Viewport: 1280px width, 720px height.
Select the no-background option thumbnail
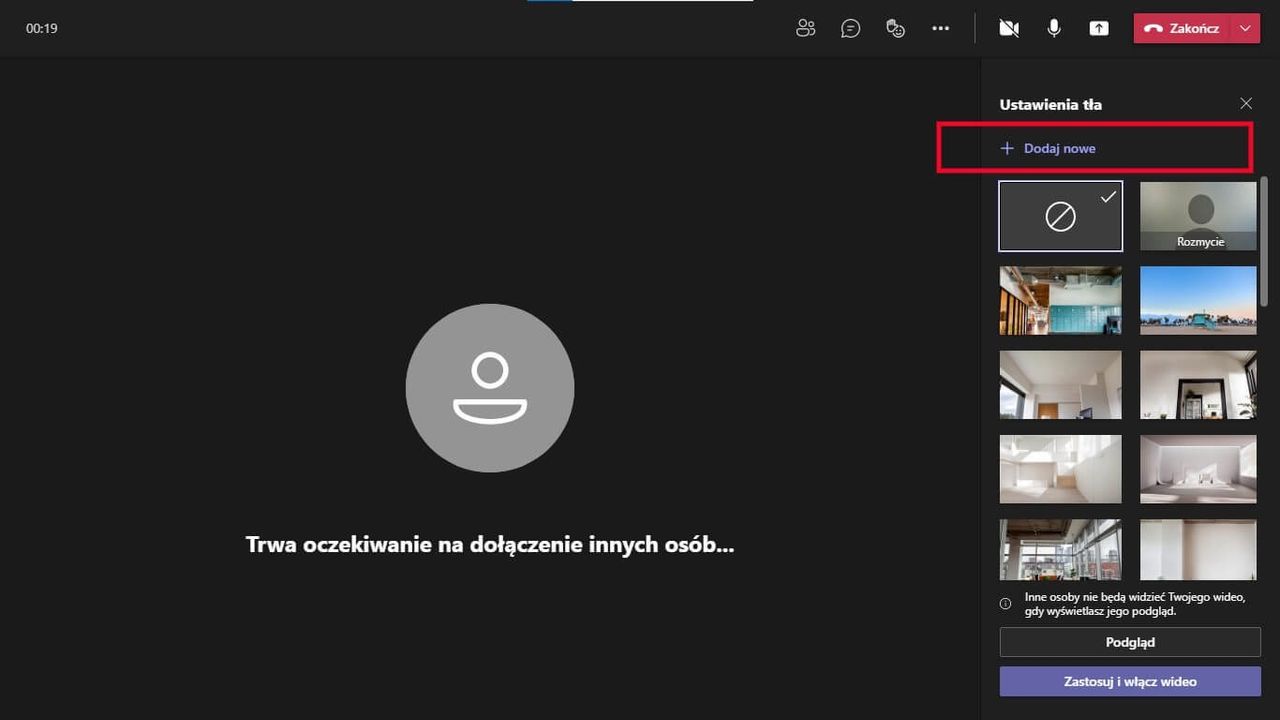tap(1061, 216)
